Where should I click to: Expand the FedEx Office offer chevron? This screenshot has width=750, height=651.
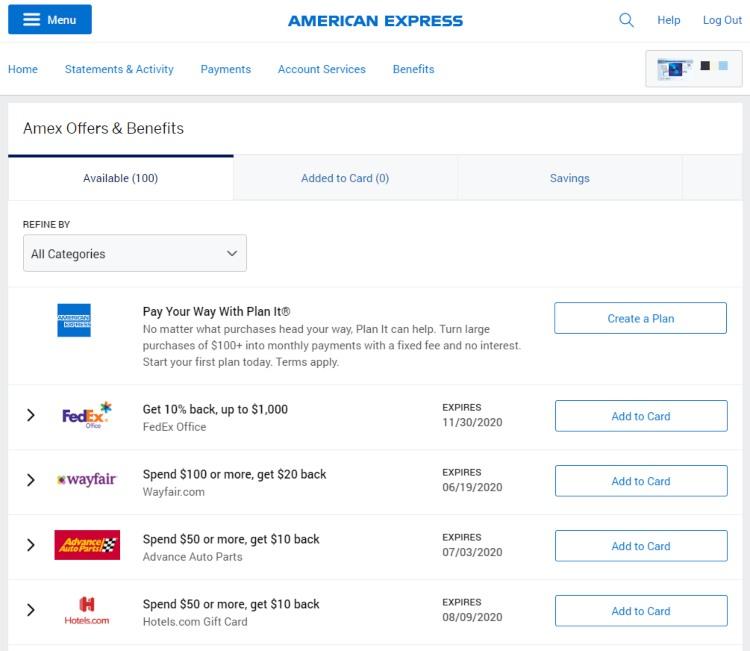coord(31,415)
